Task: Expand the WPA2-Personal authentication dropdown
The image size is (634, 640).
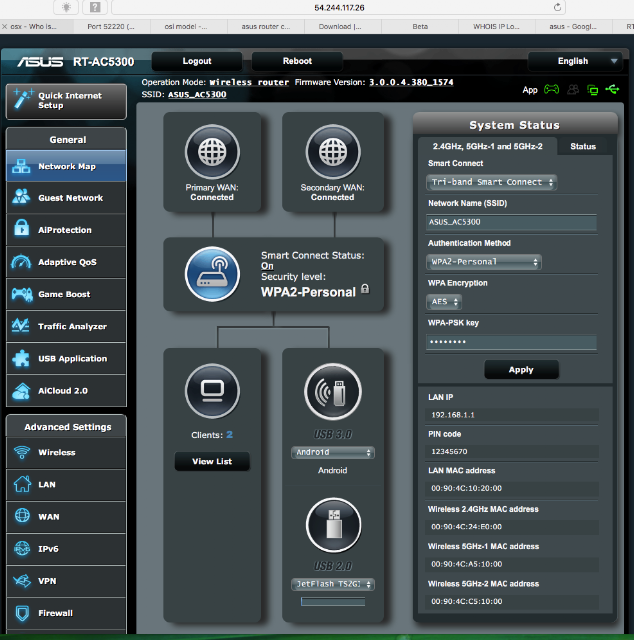Action: pyautogui.click(x=484, y=262)
